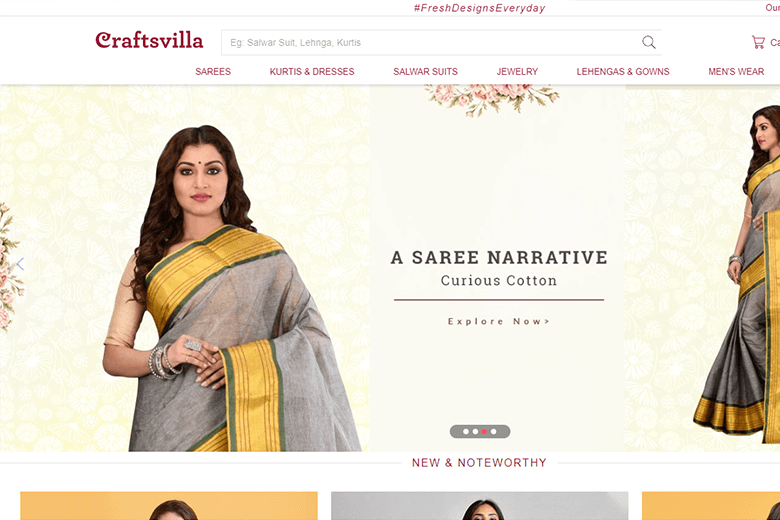Open the grey middle New & Noteworthy thumbnail
This screenshot has height=520, width=780.
point(480,506)
